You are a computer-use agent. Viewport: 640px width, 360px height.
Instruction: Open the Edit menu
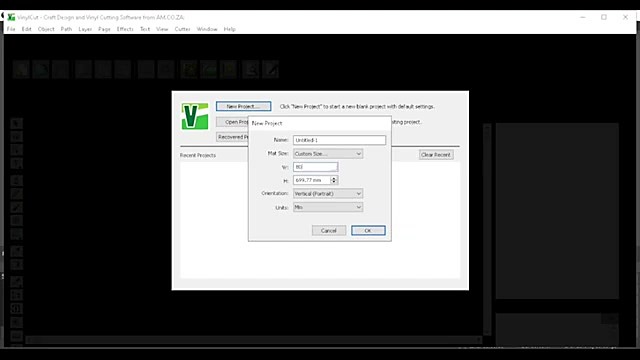27,29
